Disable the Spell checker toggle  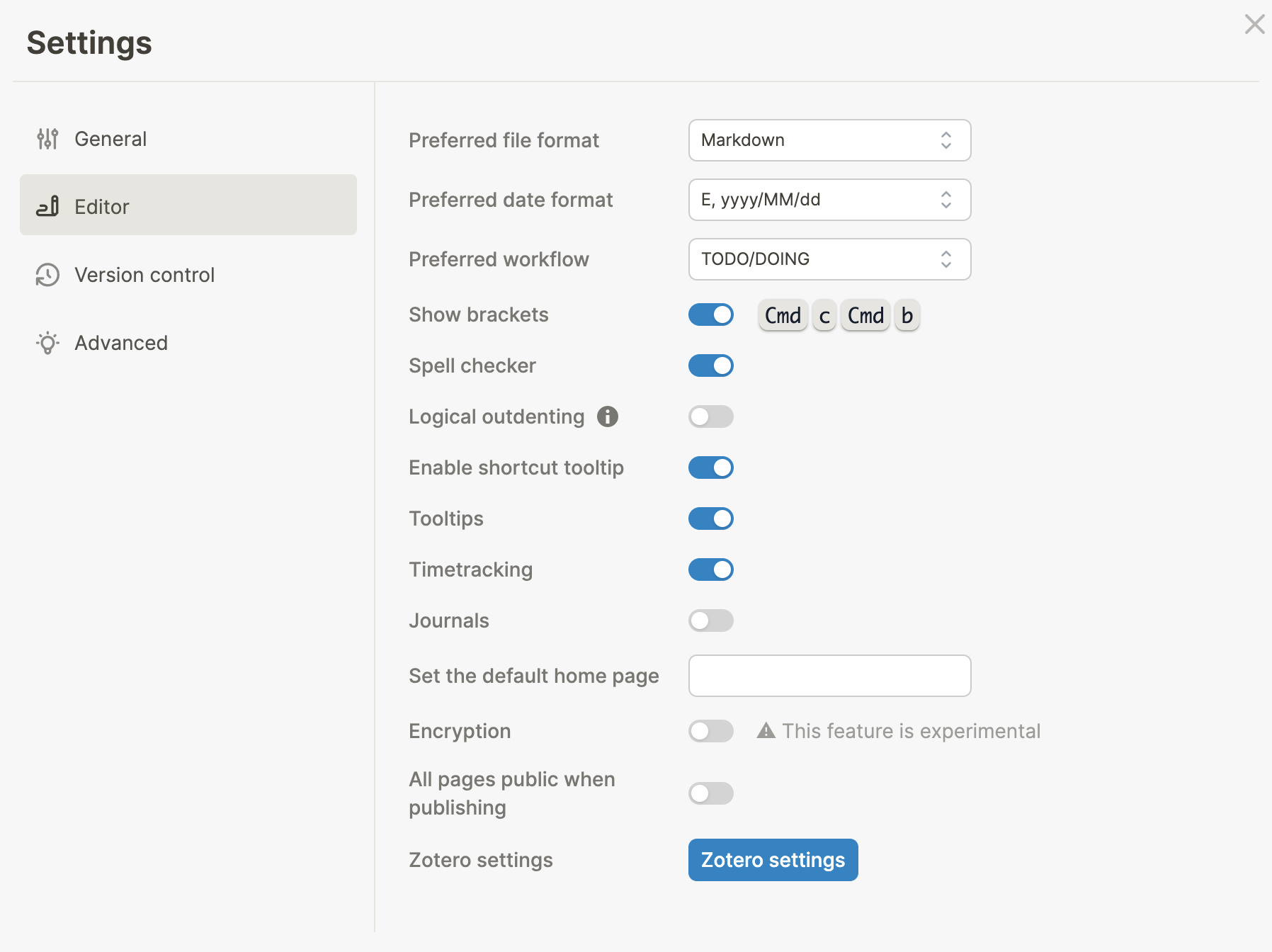click(x=710, y=365)
